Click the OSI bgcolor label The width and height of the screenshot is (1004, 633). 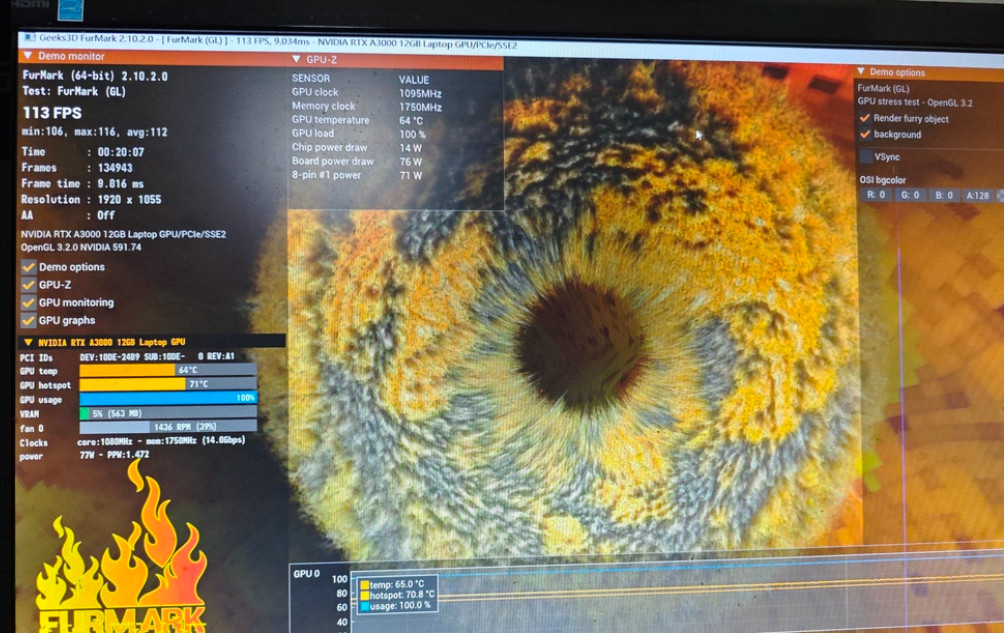click(882, 180)
